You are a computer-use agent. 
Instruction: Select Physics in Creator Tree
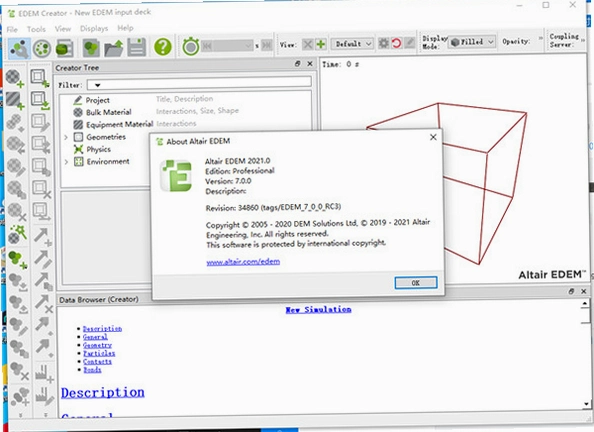[x=98, y=149]
